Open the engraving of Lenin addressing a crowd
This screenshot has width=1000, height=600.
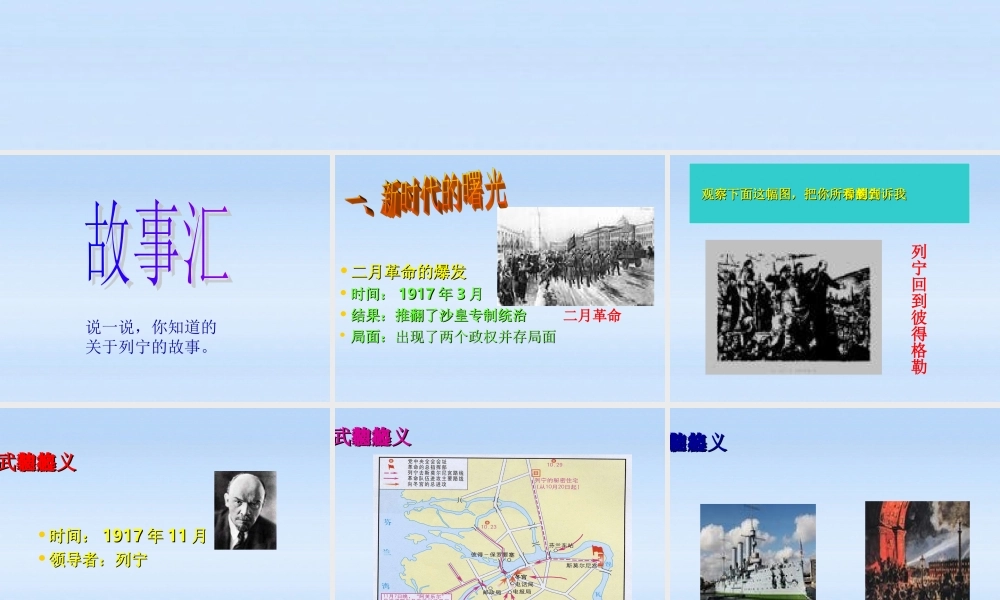793,307
